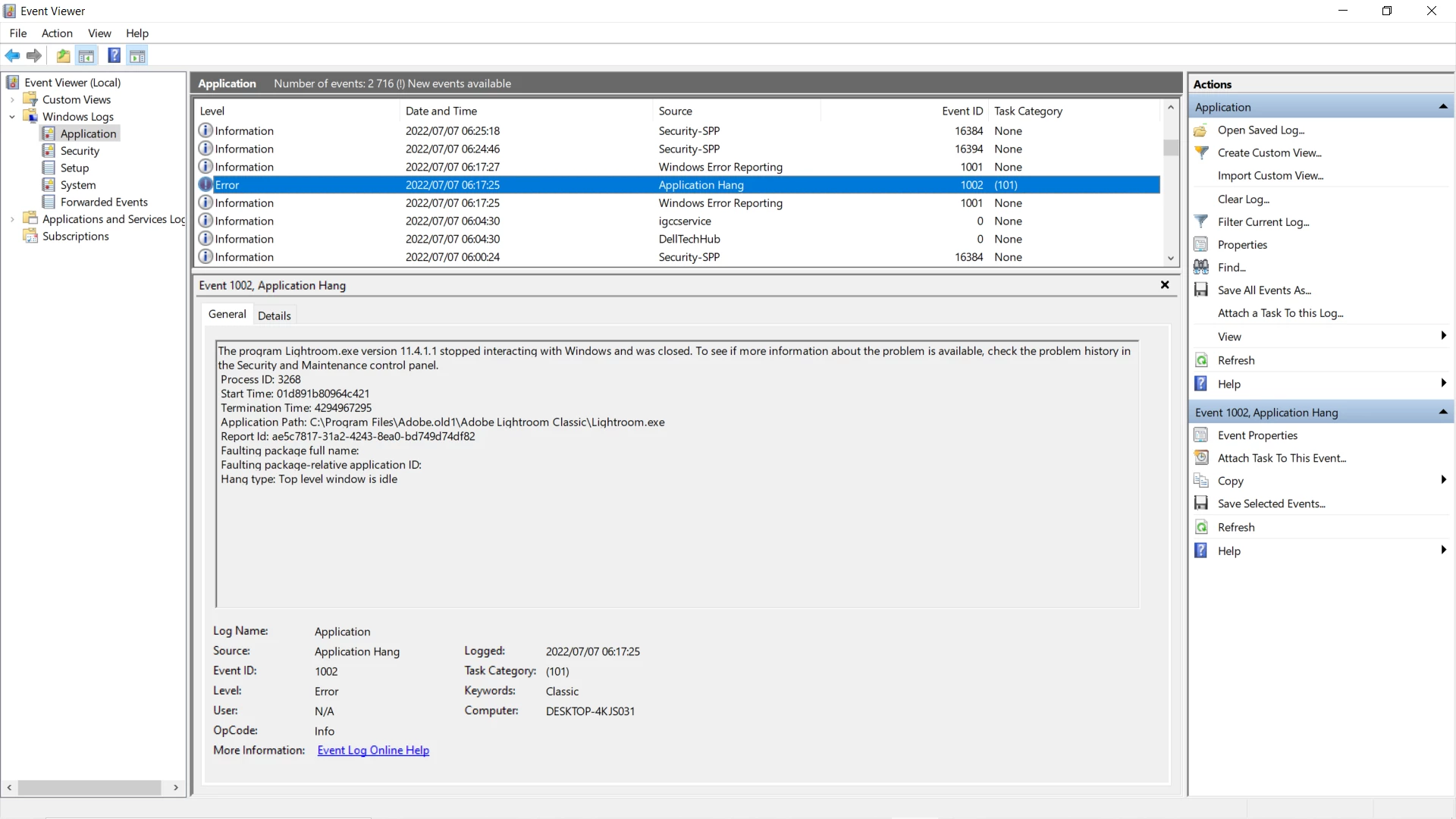Screen dimensions: 1456x819
Task: Open the Action menu
Action: click(57, 33)
